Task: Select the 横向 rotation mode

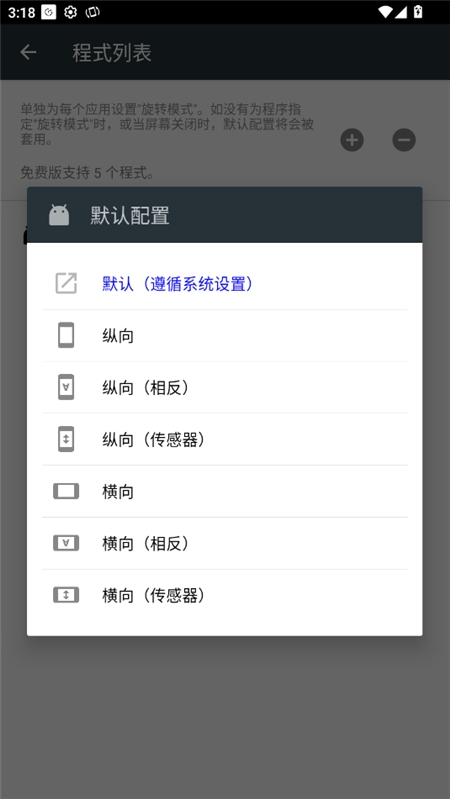Action: 225,492
